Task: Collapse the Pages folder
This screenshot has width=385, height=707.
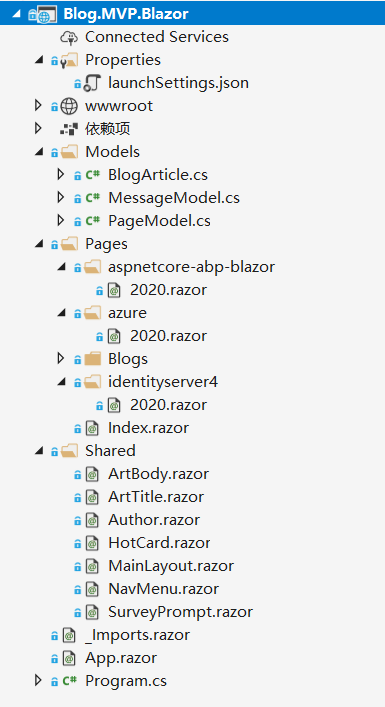Action: pyautogui.click(x=39, y=244)
